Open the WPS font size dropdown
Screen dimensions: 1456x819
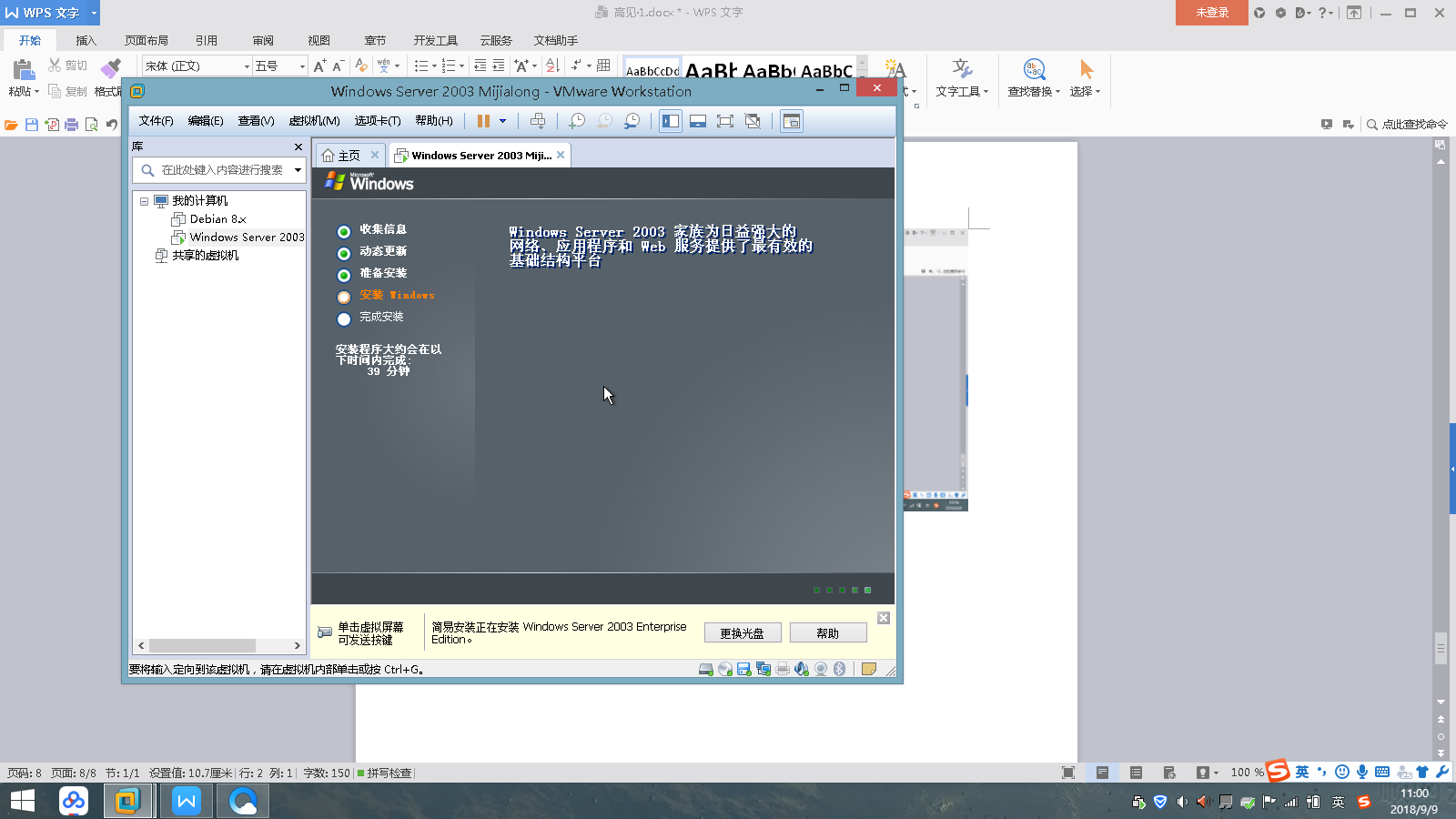point(302,66)
